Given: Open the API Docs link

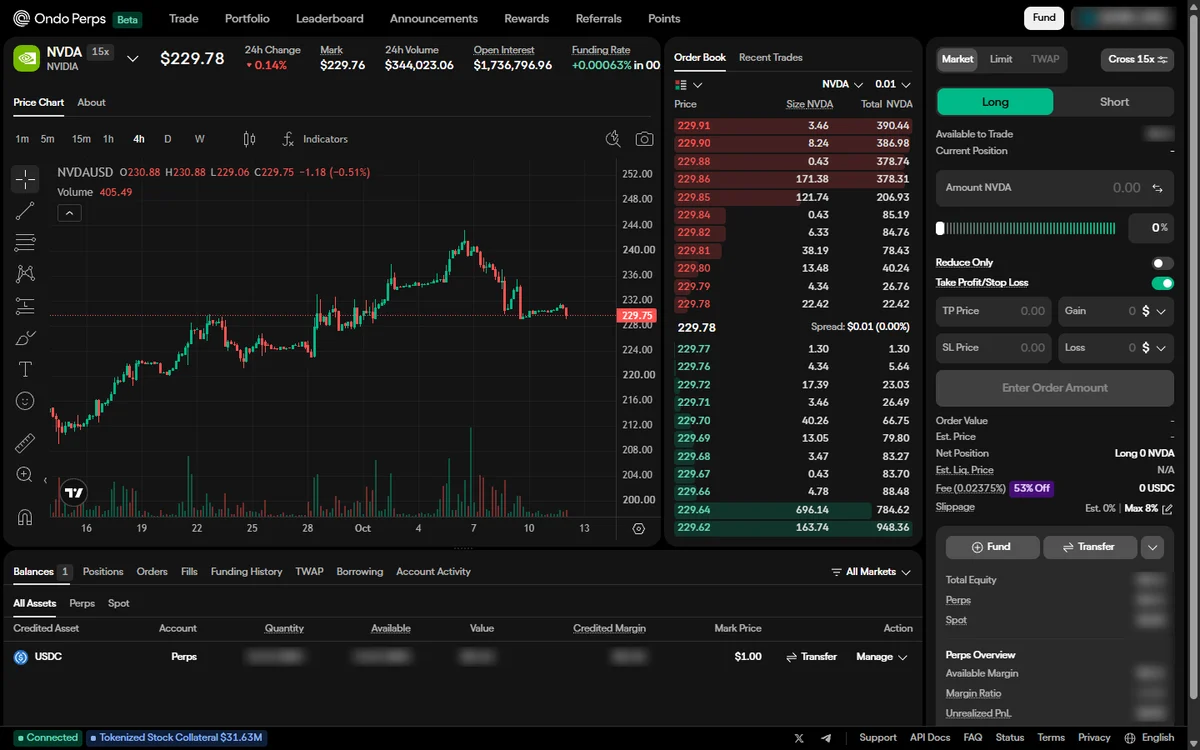Looking at the screenshot, I should click(930, 738).
